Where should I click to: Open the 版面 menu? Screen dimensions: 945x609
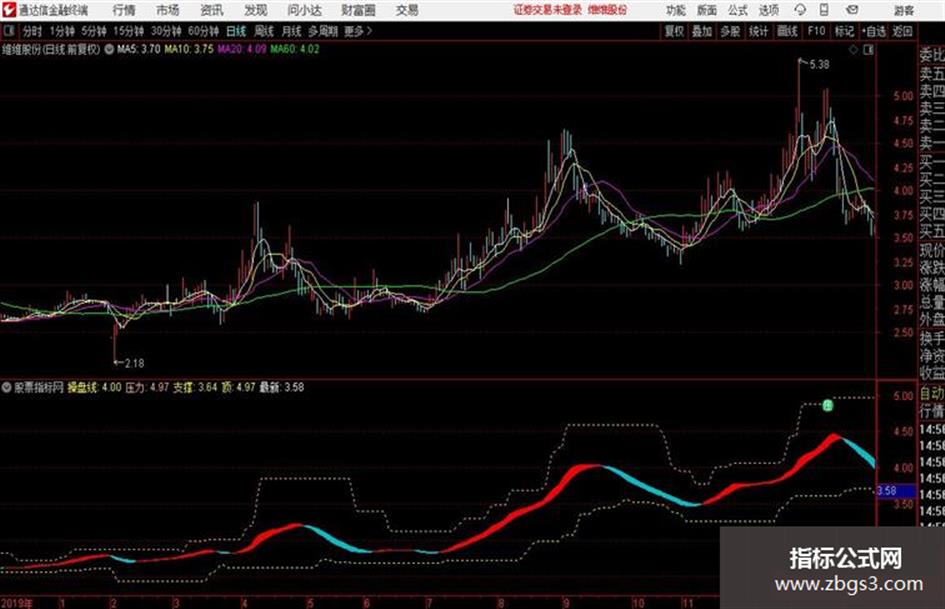706,10
